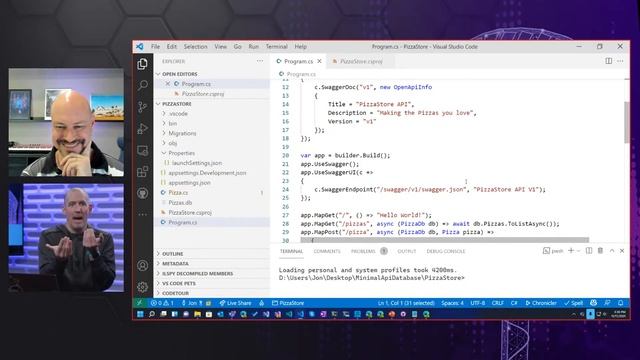
Task: Close the Program.cs editor tab
Action: point(319,61)
